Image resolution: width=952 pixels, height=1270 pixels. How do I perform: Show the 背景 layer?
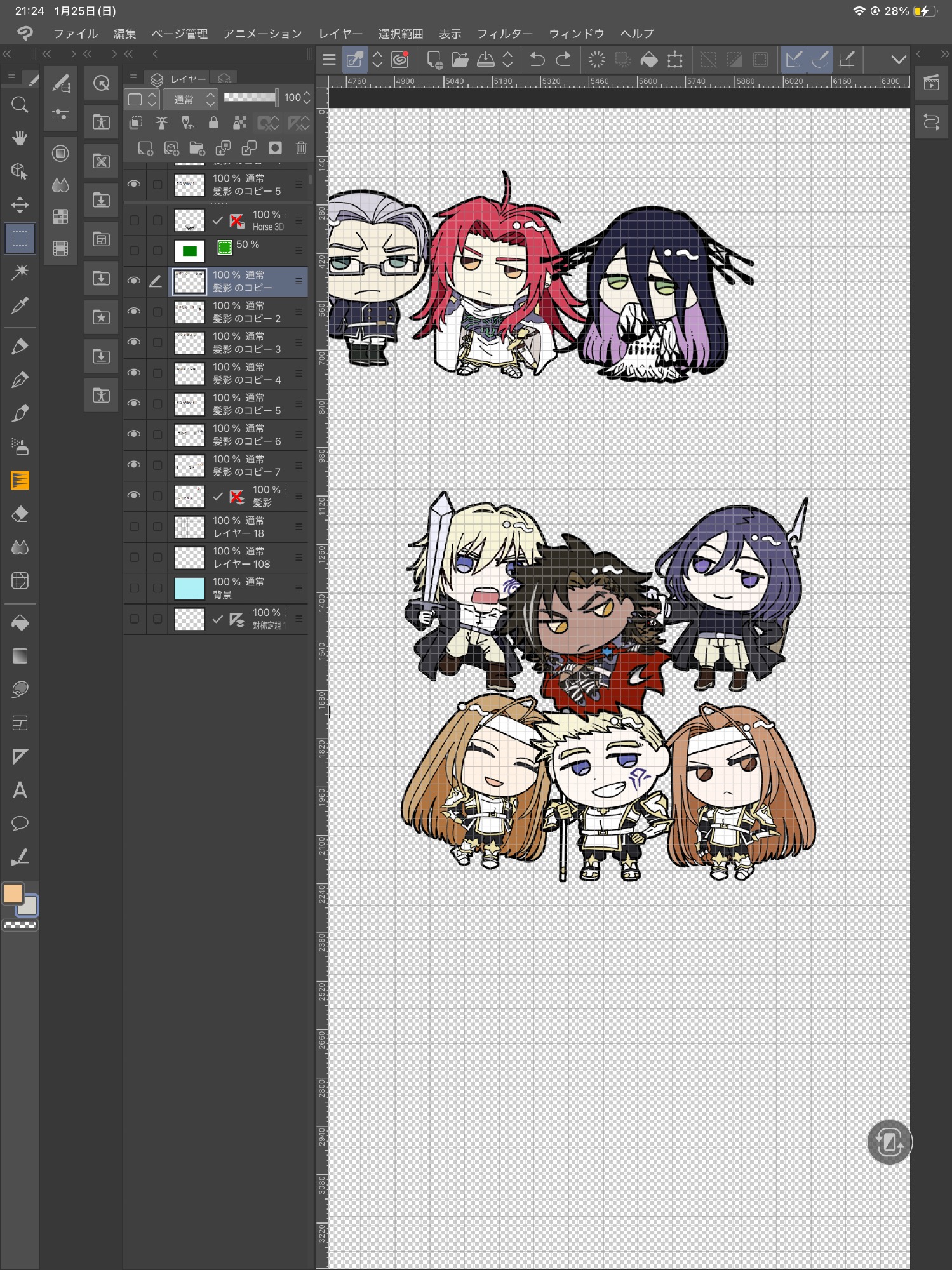click(134, 588)
